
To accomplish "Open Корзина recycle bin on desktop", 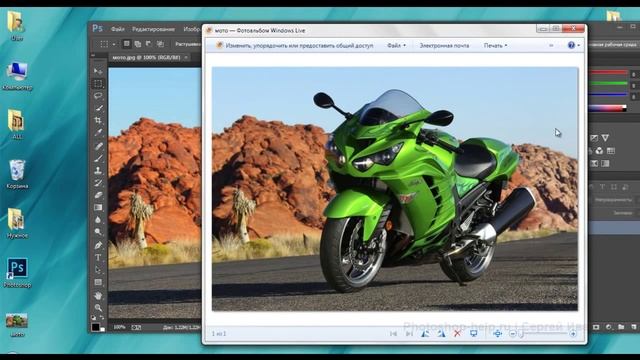I will 17,174.
